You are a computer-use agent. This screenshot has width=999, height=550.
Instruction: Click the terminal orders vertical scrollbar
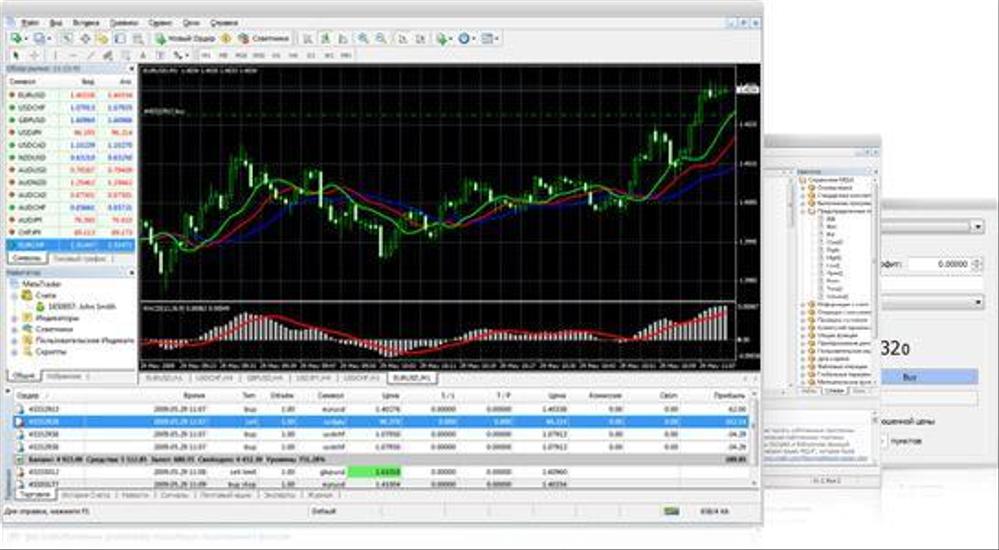pos(756,440)
